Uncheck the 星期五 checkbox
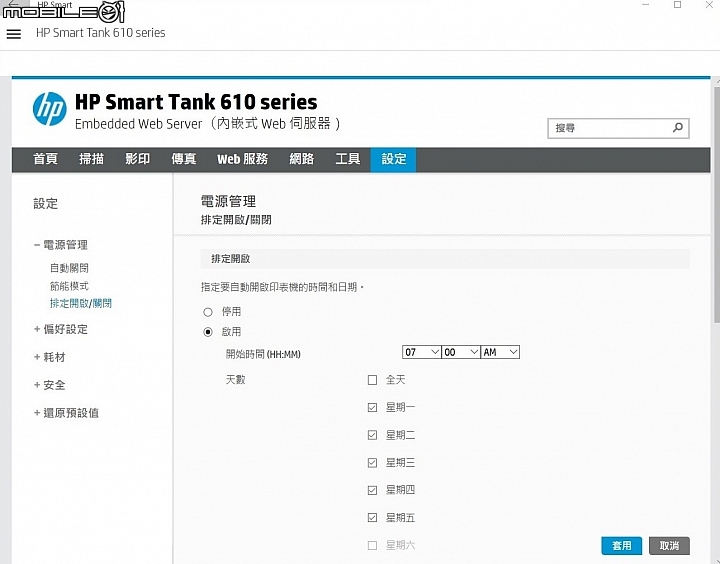The height and width of the screenshot is (564, 720). click(372, 518)
